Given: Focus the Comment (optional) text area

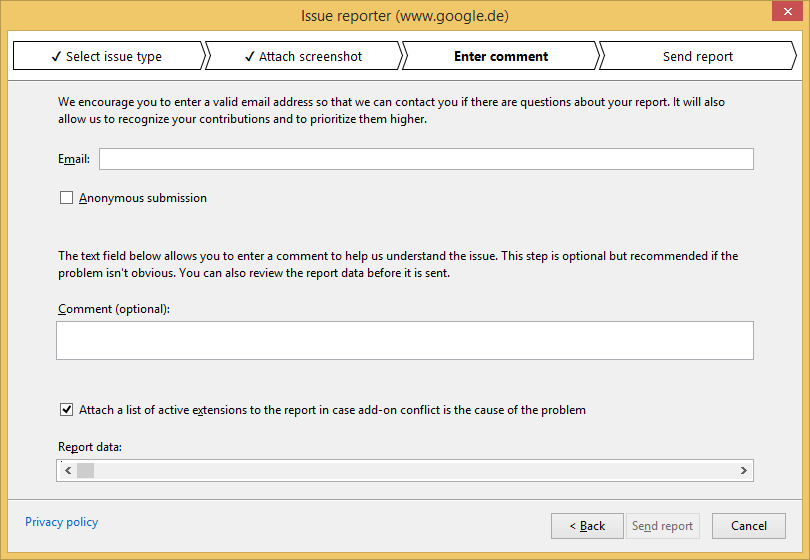Looking at the screenshot, I should 405,340.
